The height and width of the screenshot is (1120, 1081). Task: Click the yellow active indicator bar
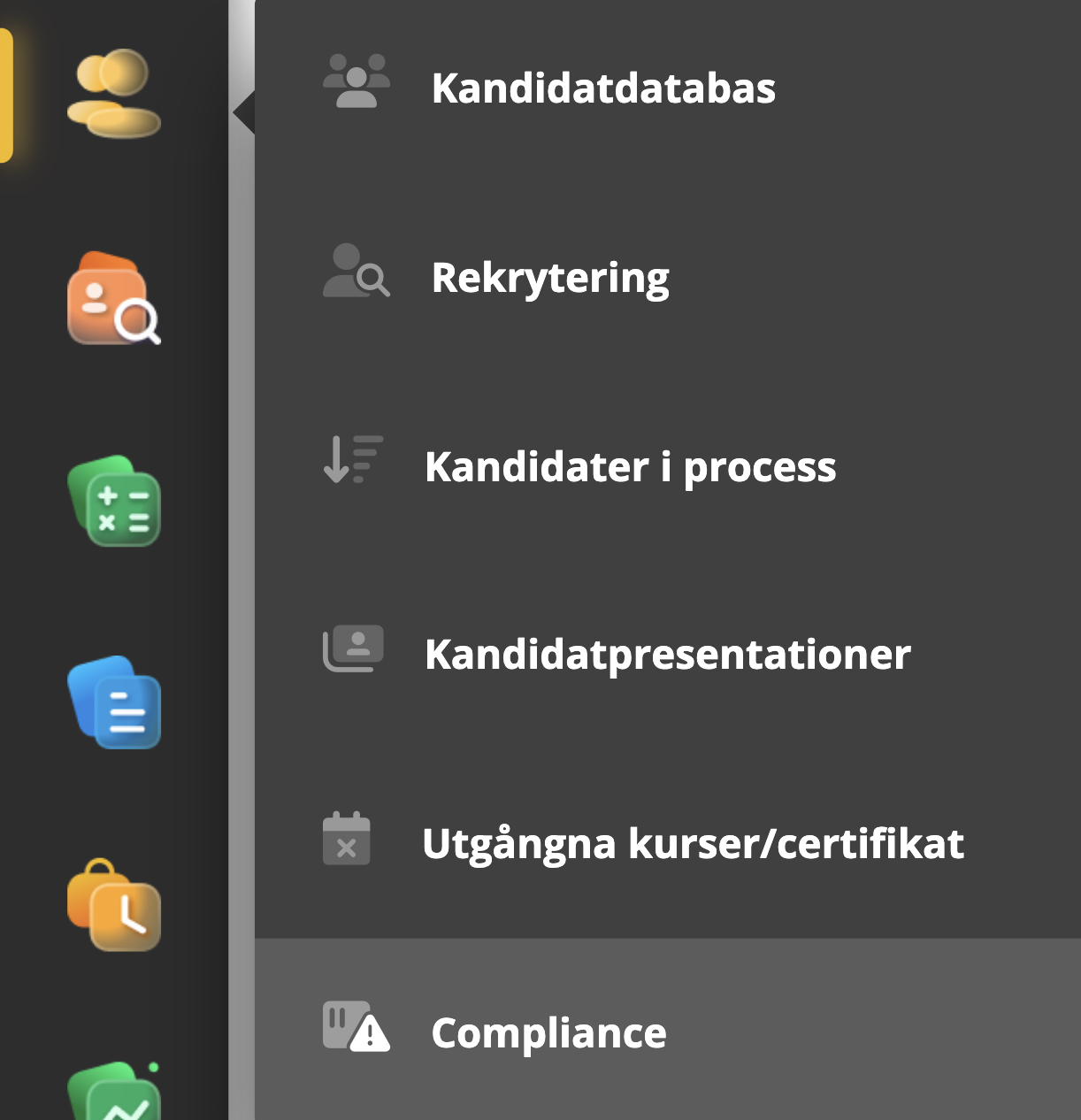(5, 96)
